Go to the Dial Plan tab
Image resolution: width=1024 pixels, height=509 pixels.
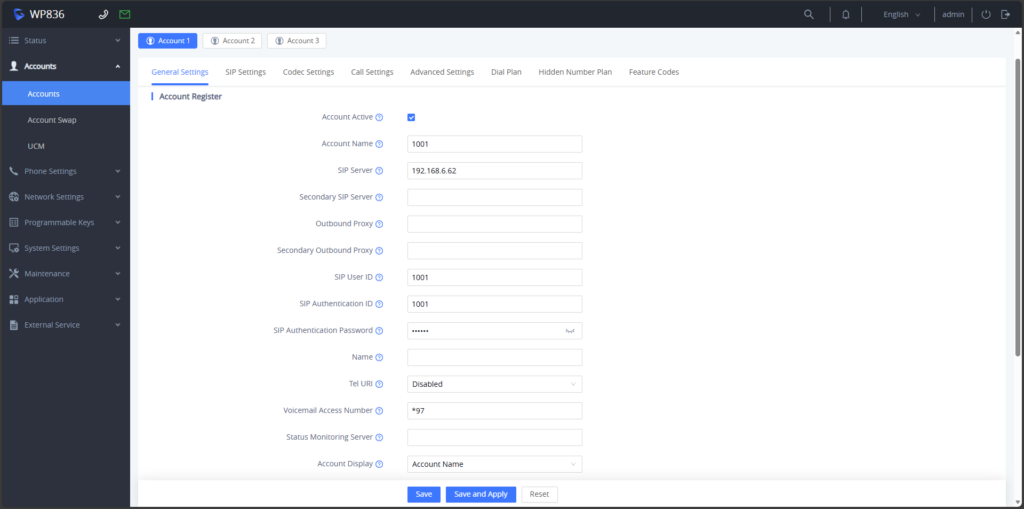[506, 72]
